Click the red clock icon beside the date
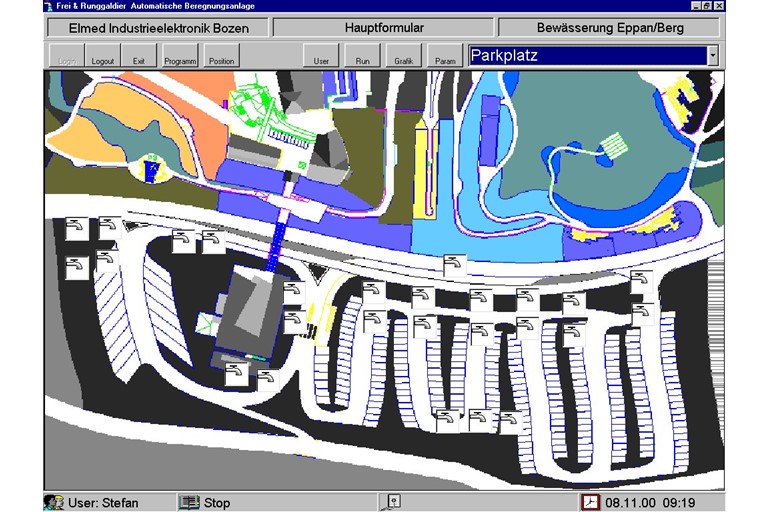Image resolution: width=768 pixels, height=512 pixels. [x=591, y=502]
